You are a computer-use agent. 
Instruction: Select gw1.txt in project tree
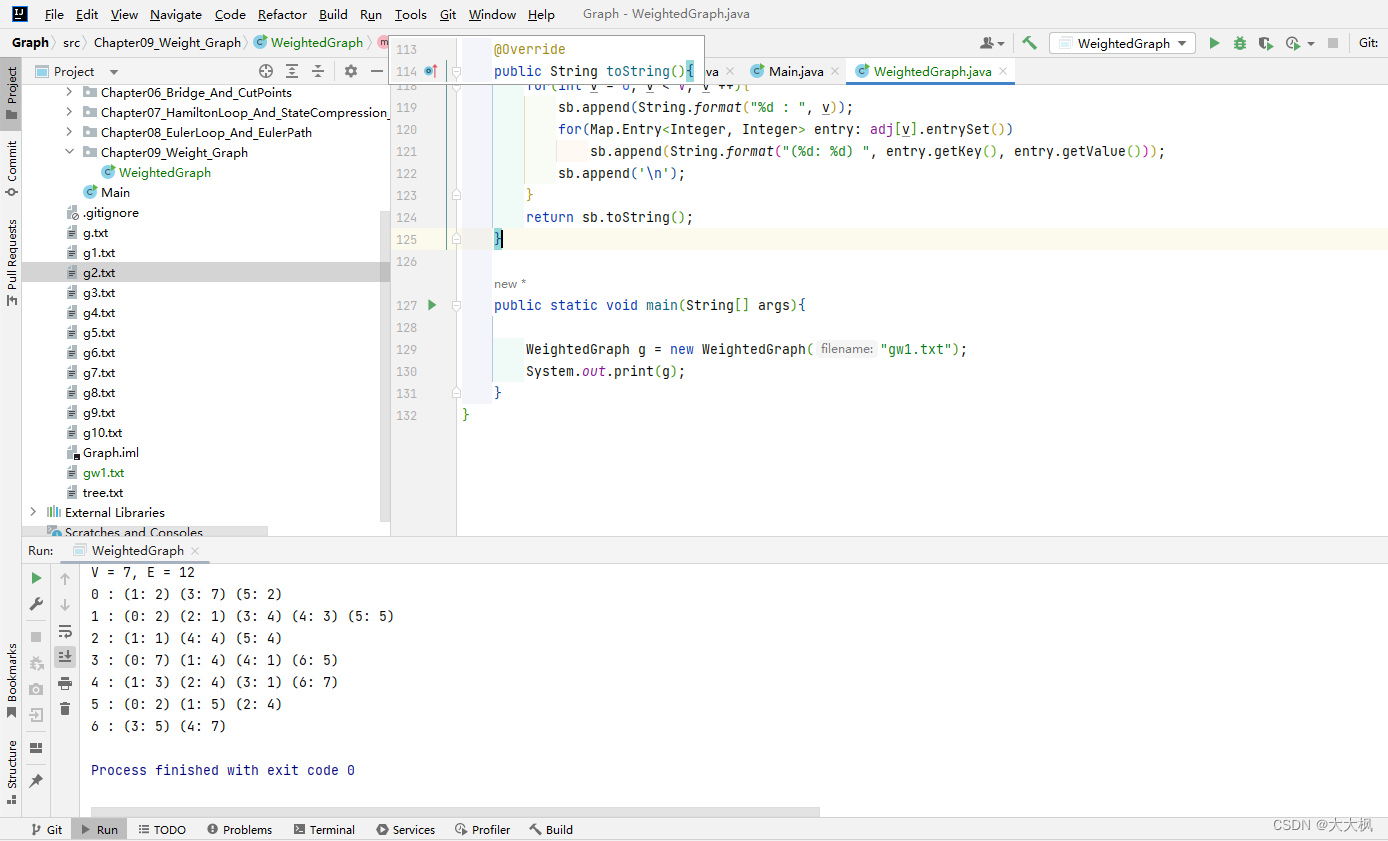click(x=104, y=472)
